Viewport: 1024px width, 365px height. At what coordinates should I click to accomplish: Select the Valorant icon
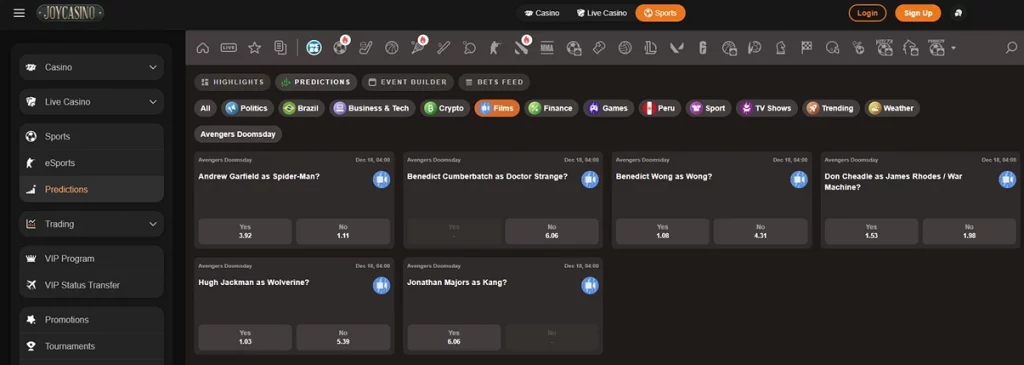(677, 48)
